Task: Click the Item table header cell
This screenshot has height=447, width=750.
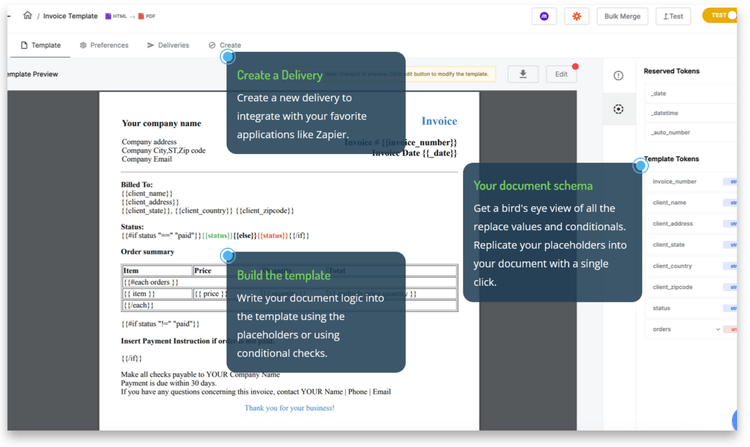Action: pyautogui.click(x=157, y=271)
